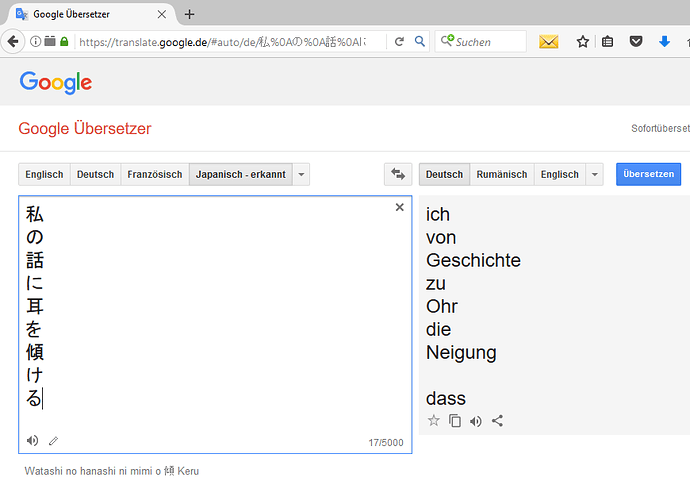Swap languages with the arrows button
Viewport: 690px width, 480px height.
click(398, 174)
